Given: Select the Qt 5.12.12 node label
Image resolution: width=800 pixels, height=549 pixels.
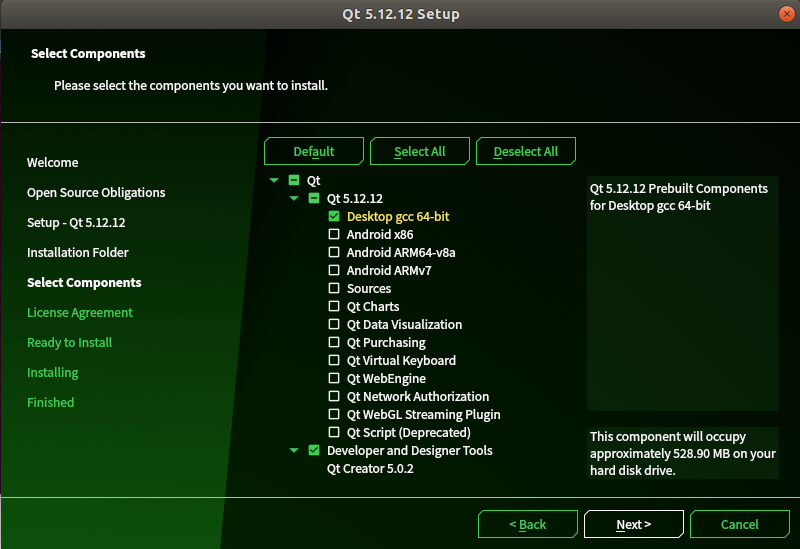Looking at the screenshot, I should click(355, 198).
